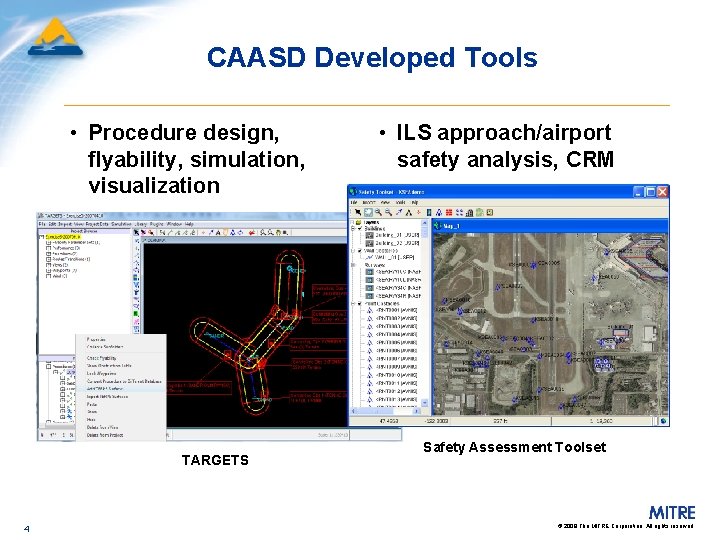Screen dimensions: 720x540
Task: Click the globe icon in Safety Toolset status bar
Action: [664, 421]
